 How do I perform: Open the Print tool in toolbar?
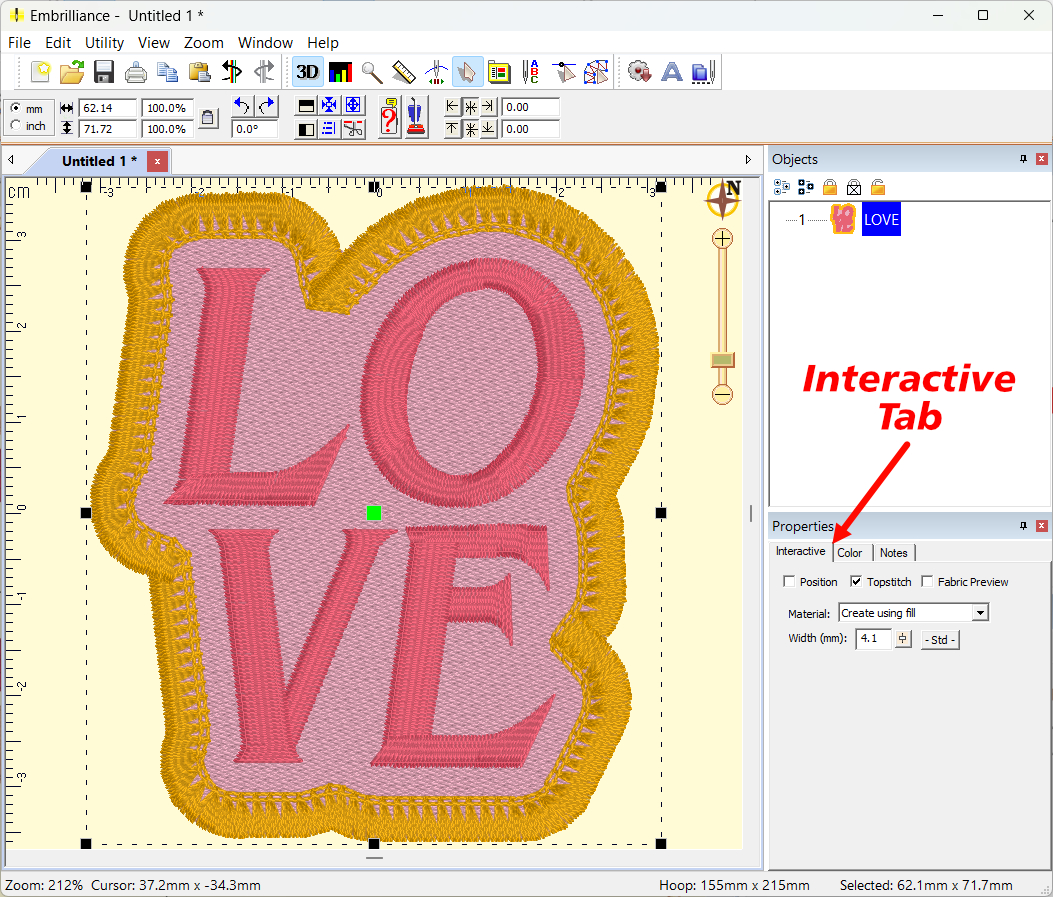[136, 72]
